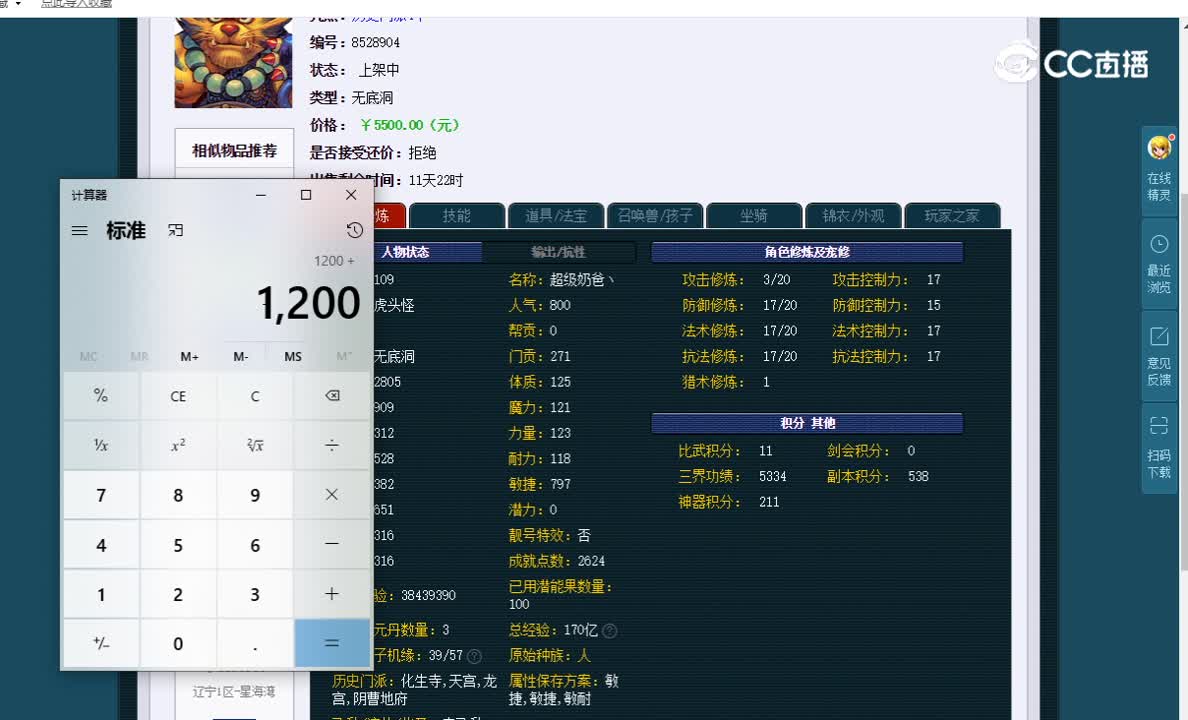Click the CC直播 watermark logo
1188x720 pixels.
(1070, 62)
